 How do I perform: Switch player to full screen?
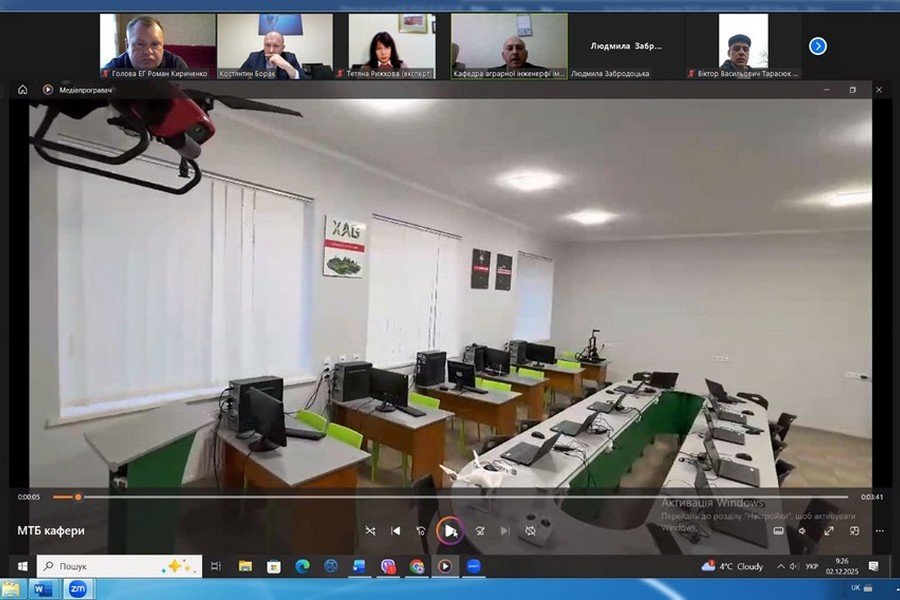(x=828, y=531)
